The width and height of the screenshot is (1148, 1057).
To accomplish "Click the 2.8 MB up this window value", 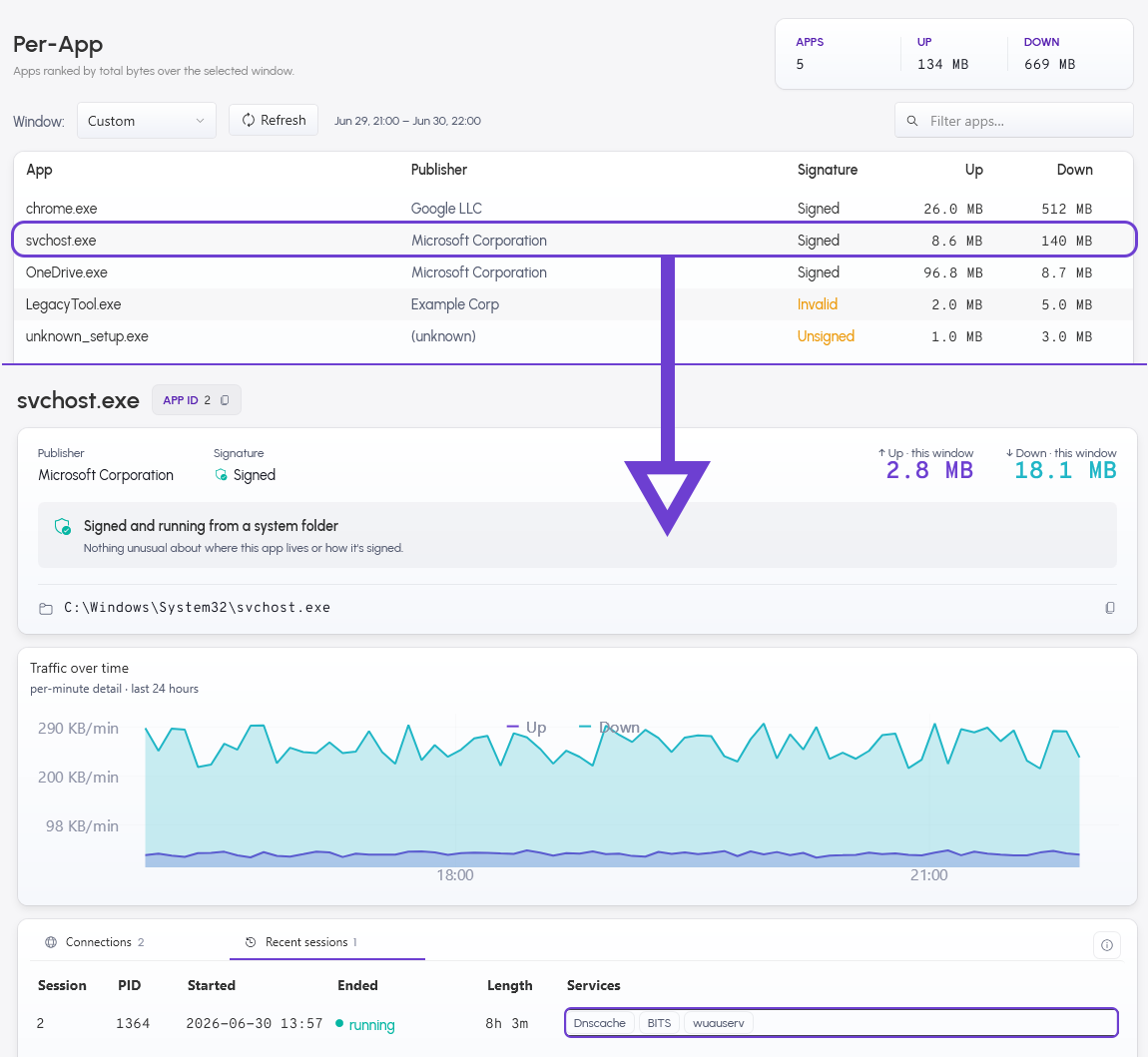I will (x=929, y=471).
